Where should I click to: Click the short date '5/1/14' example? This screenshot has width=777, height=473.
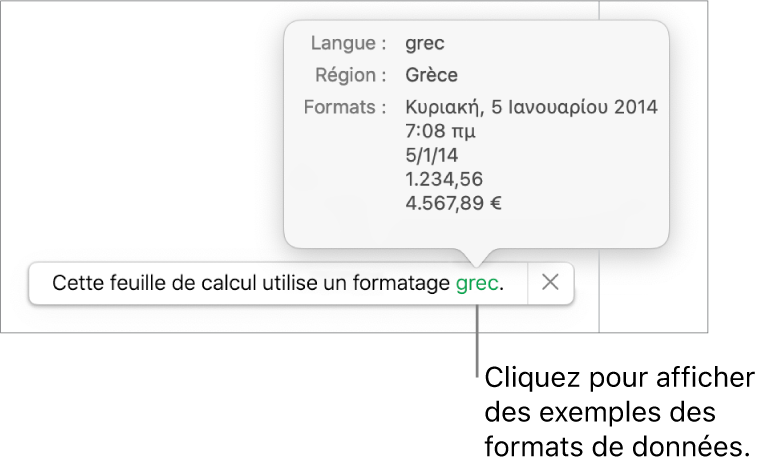click(x=432, y=155)
